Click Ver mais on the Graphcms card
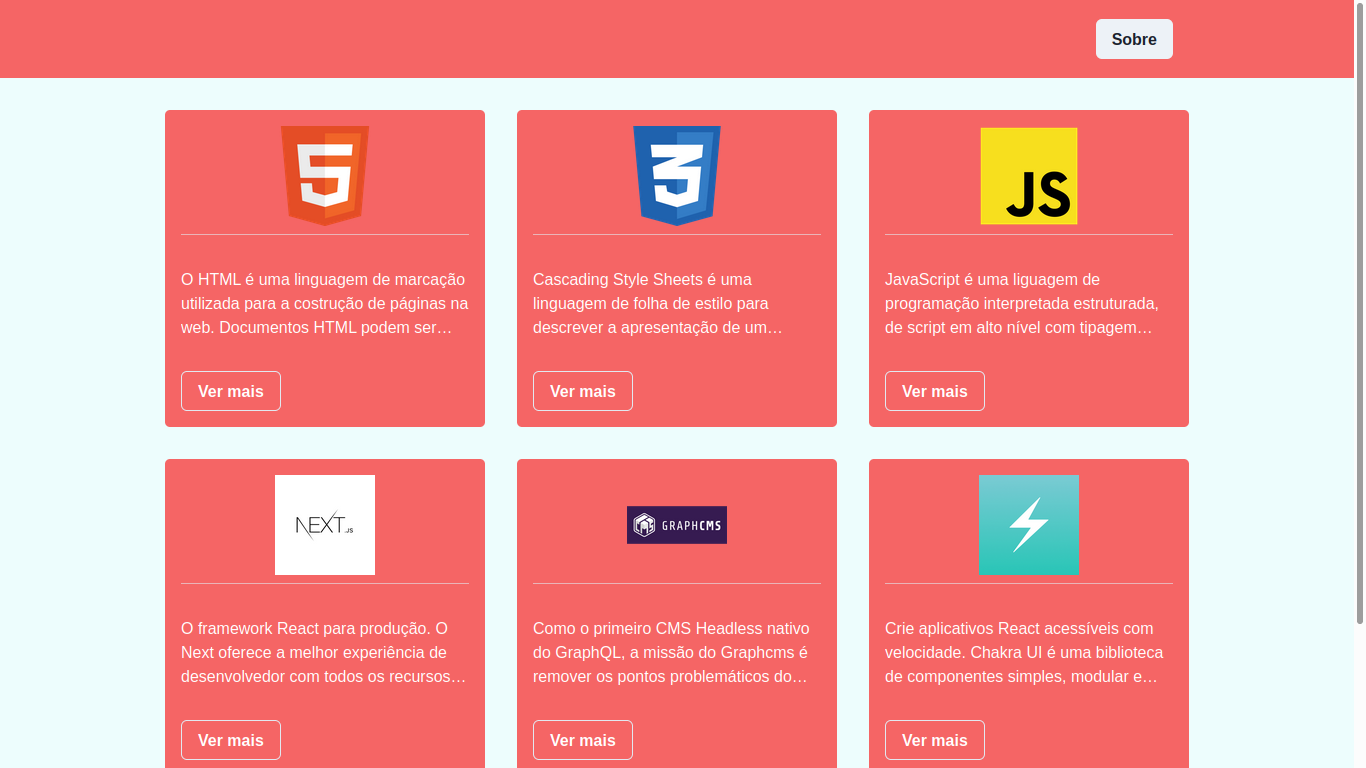The image size is (1366, 768). pyautogui.click(x=583, y=740)
